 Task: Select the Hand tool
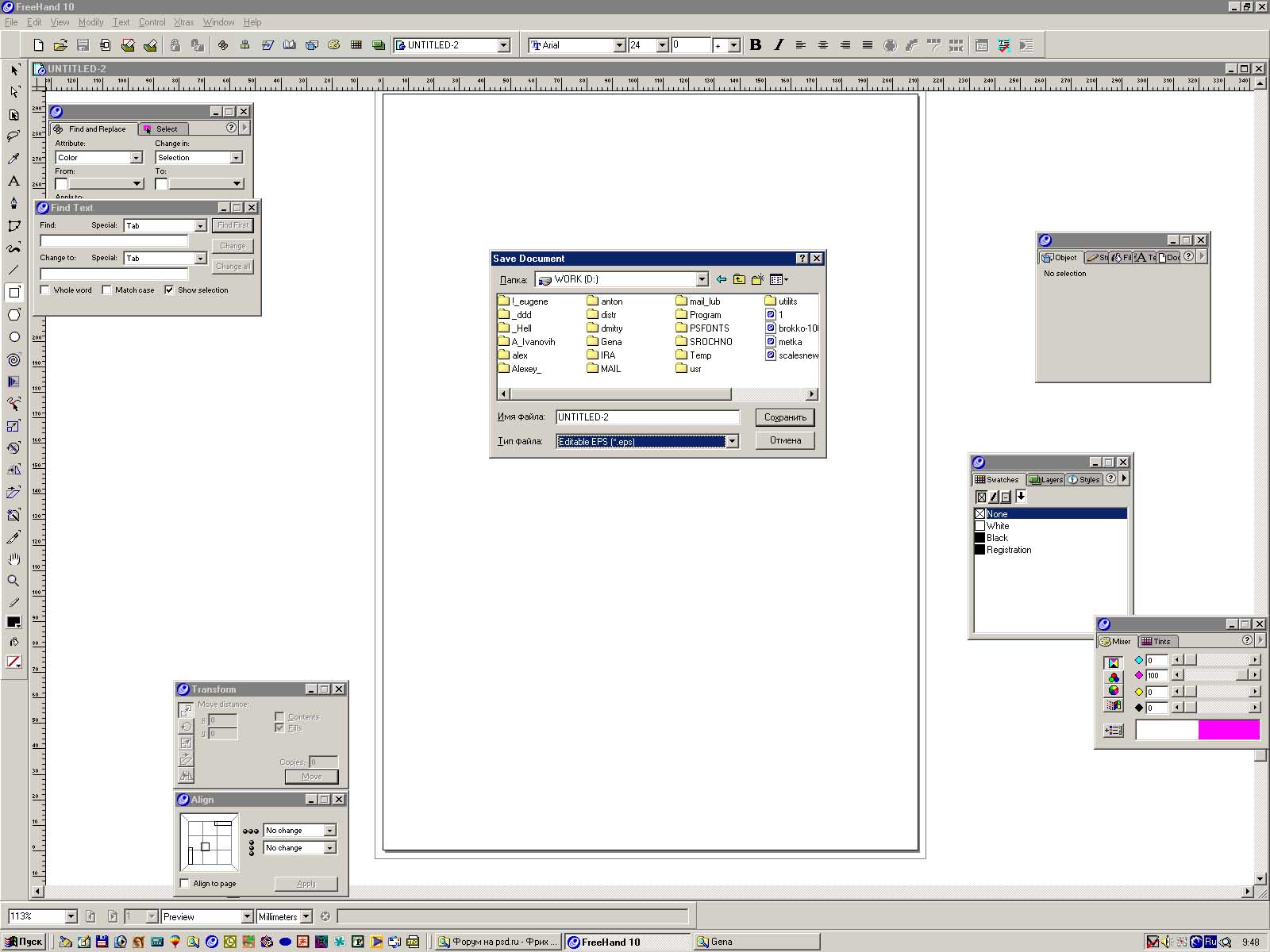(13, 559)
